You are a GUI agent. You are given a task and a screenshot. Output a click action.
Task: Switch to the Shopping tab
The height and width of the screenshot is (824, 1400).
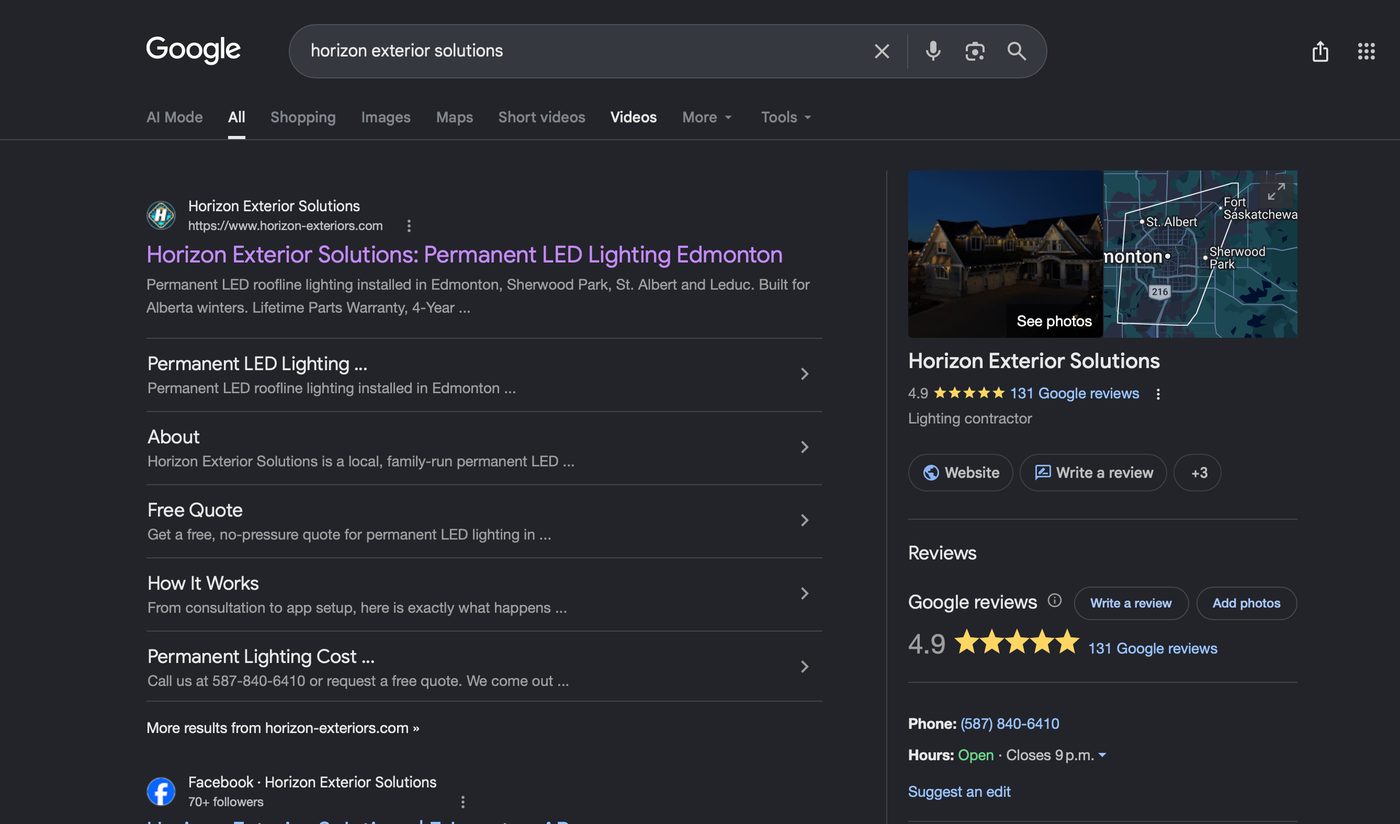pyautogui.click(x=303, y=117)
